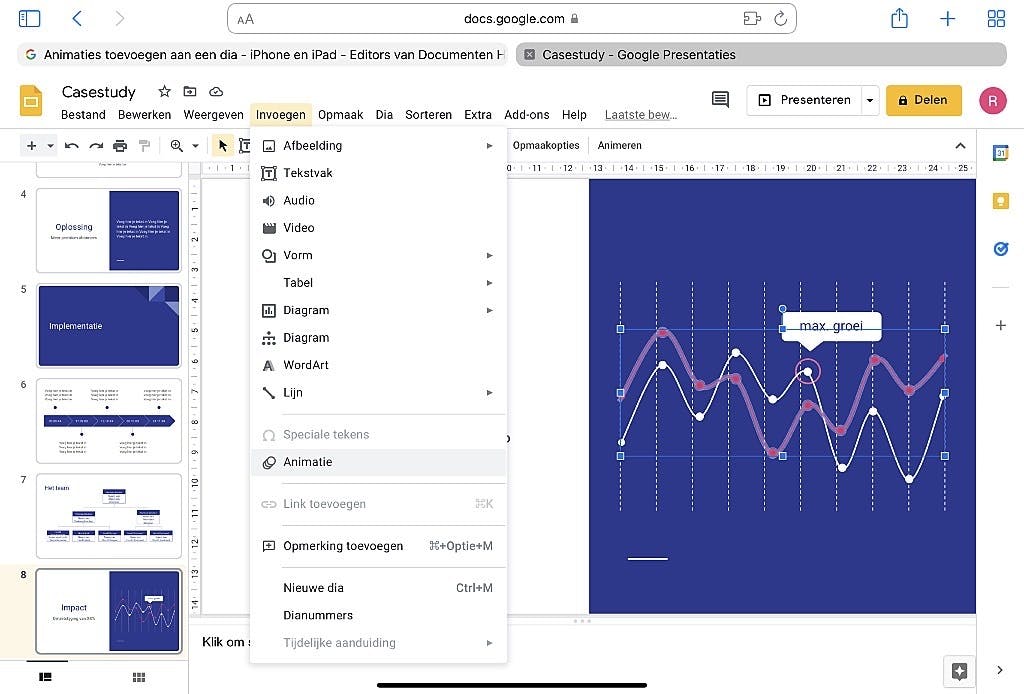Choose Dianummers menu item
Viewport: 1024px width, 694px height.
point(378,615)
